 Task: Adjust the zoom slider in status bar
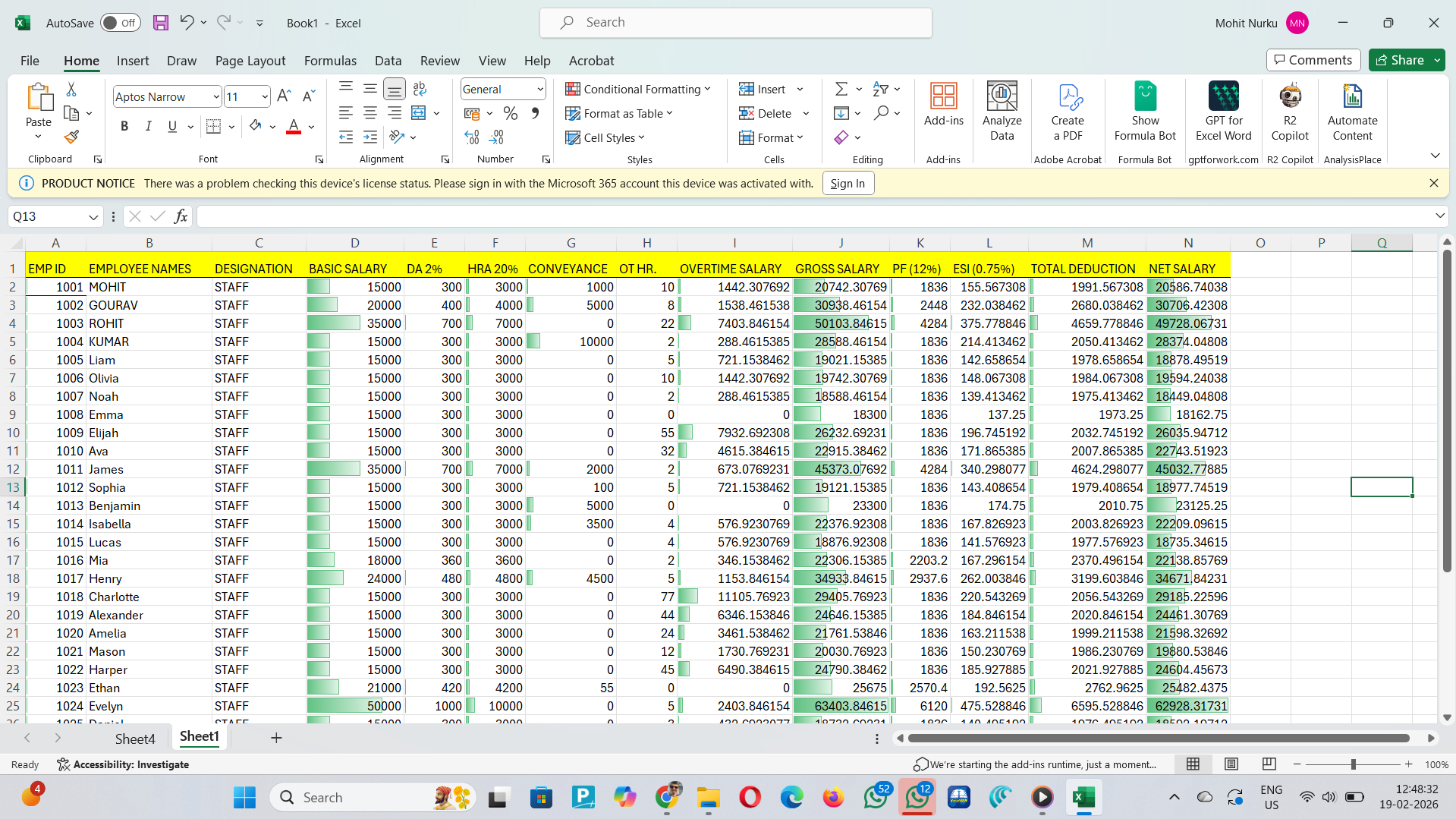tap(1353, 764)
